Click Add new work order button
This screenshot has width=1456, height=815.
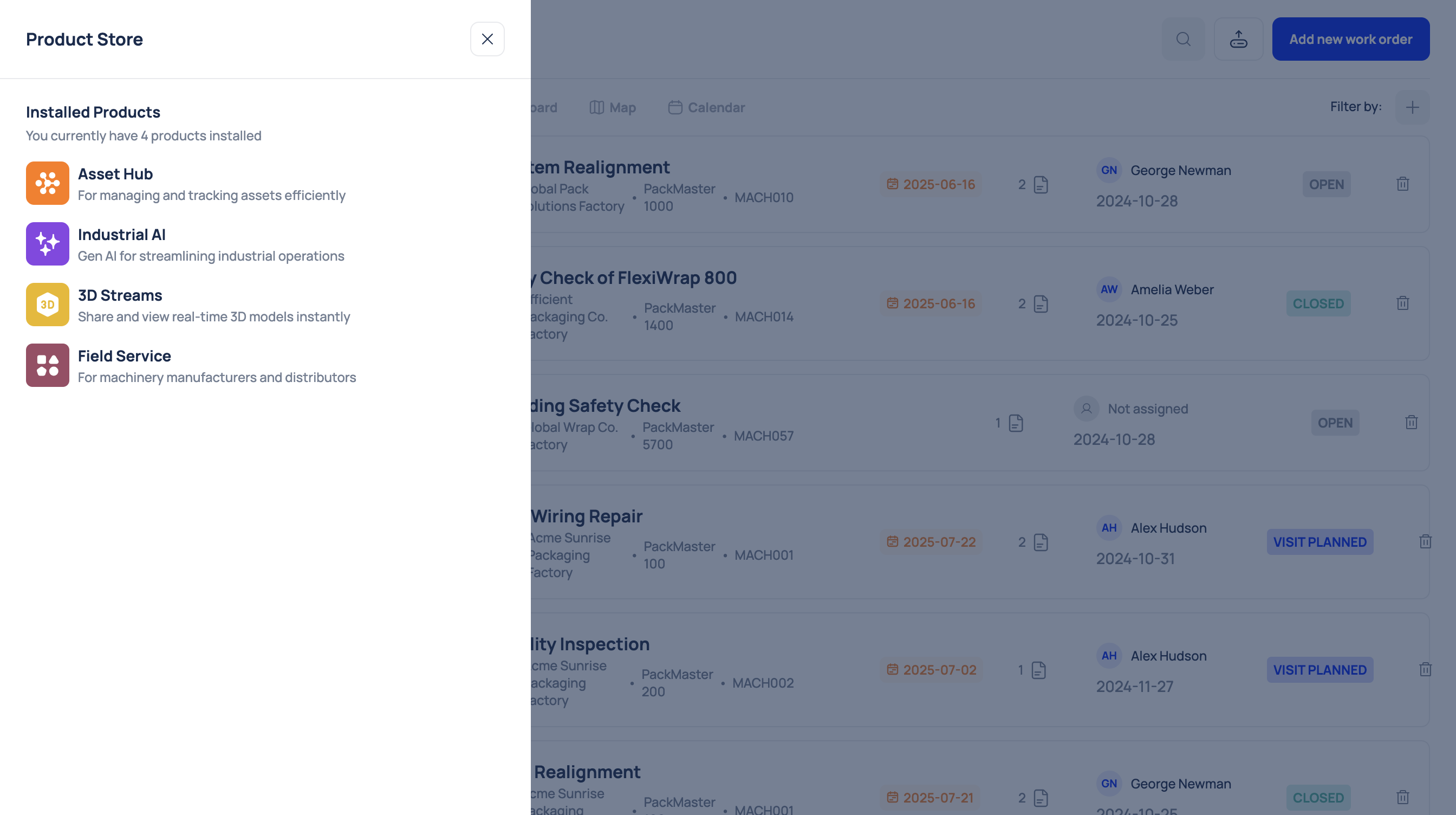pyautogui.click(x=1351, y=39)
